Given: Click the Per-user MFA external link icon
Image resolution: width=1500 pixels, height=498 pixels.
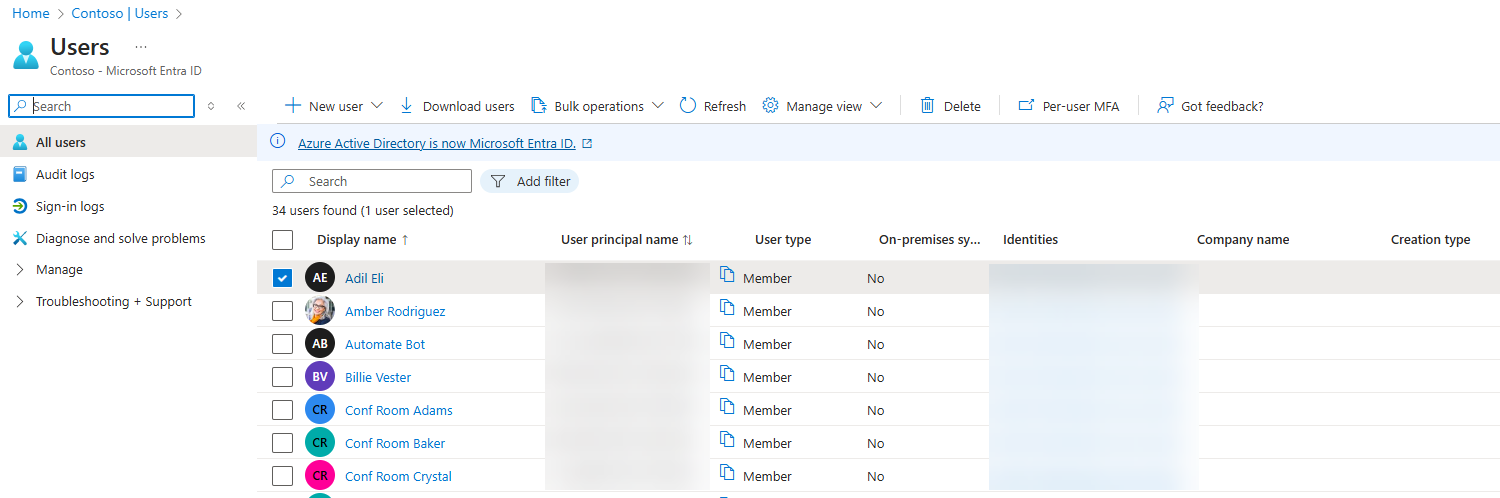Looking at the screenshot, I should point(1026,106).
